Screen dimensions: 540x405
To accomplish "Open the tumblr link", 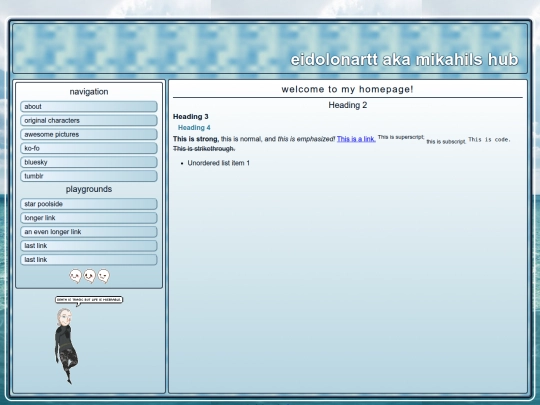I will pyautogui.click(x=89, y=176).
